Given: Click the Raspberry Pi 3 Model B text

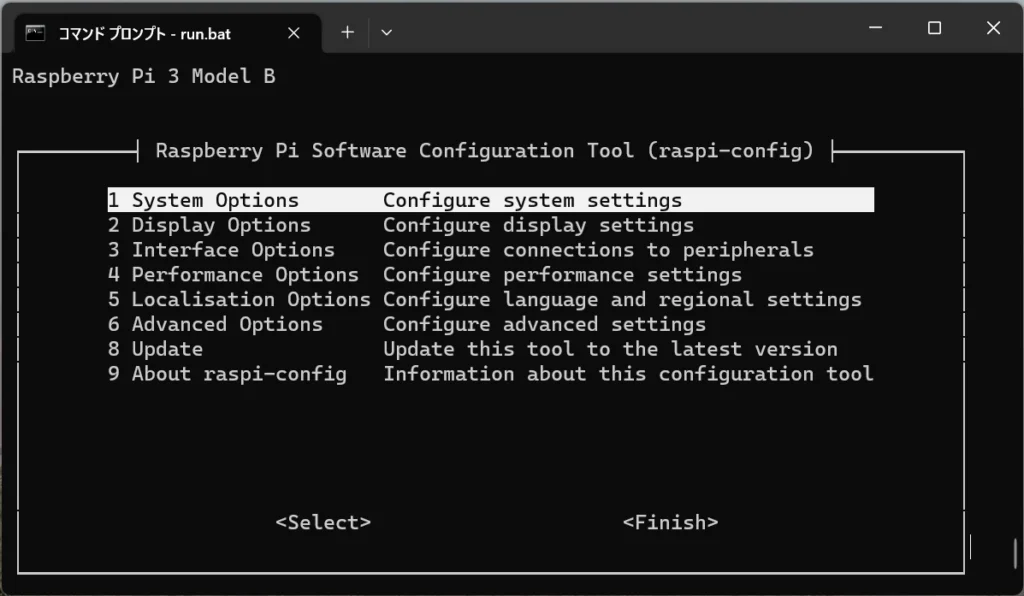Looking at the screenshot, I should (143, 77).
